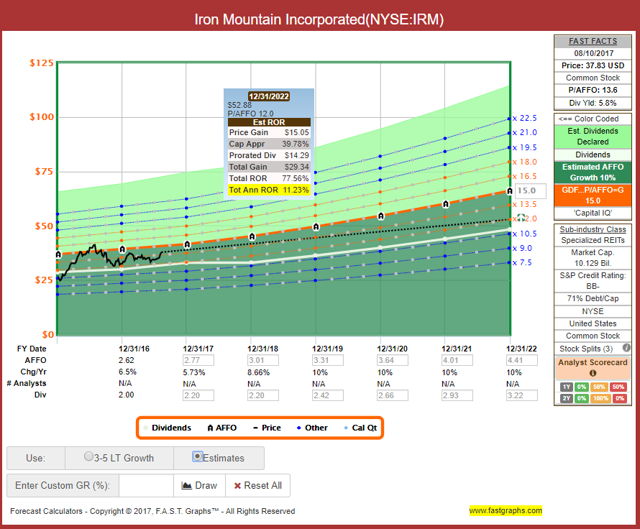Click the red 0% badge in 2Y row
The image size is (640, 529).
click(620, 398)
